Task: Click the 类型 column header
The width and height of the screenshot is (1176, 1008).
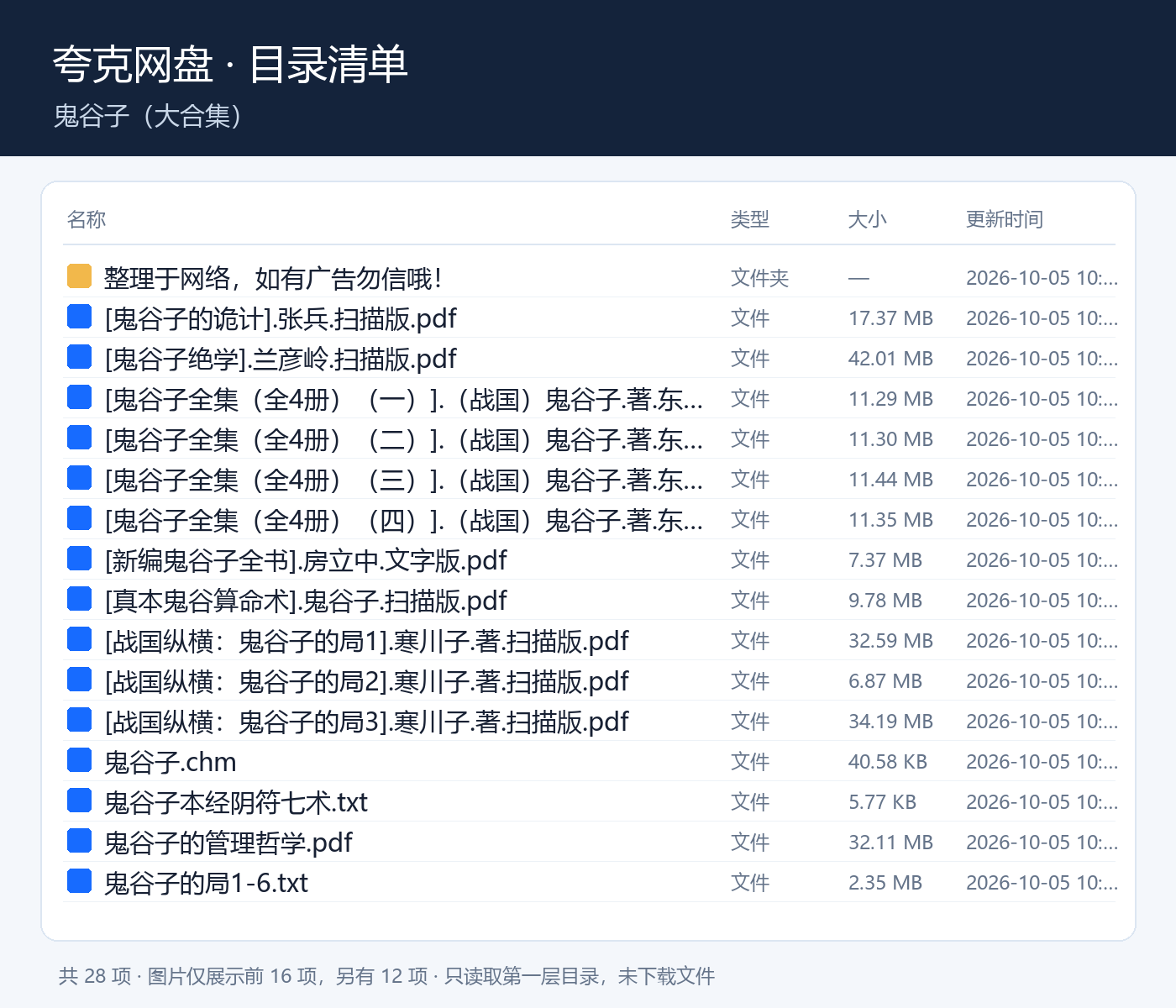Action: coord(750,219)
